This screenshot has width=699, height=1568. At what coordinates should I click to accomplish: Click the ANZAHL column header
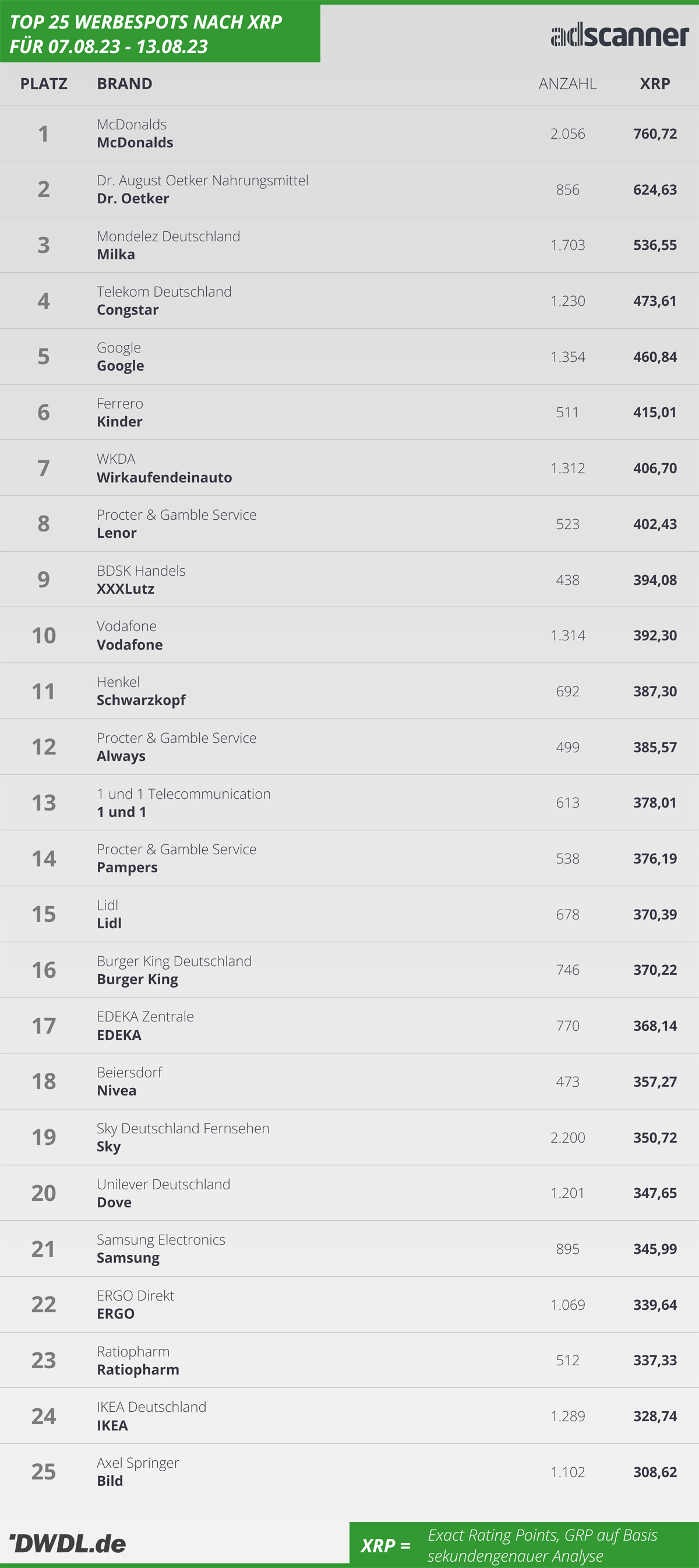point(567,83)
